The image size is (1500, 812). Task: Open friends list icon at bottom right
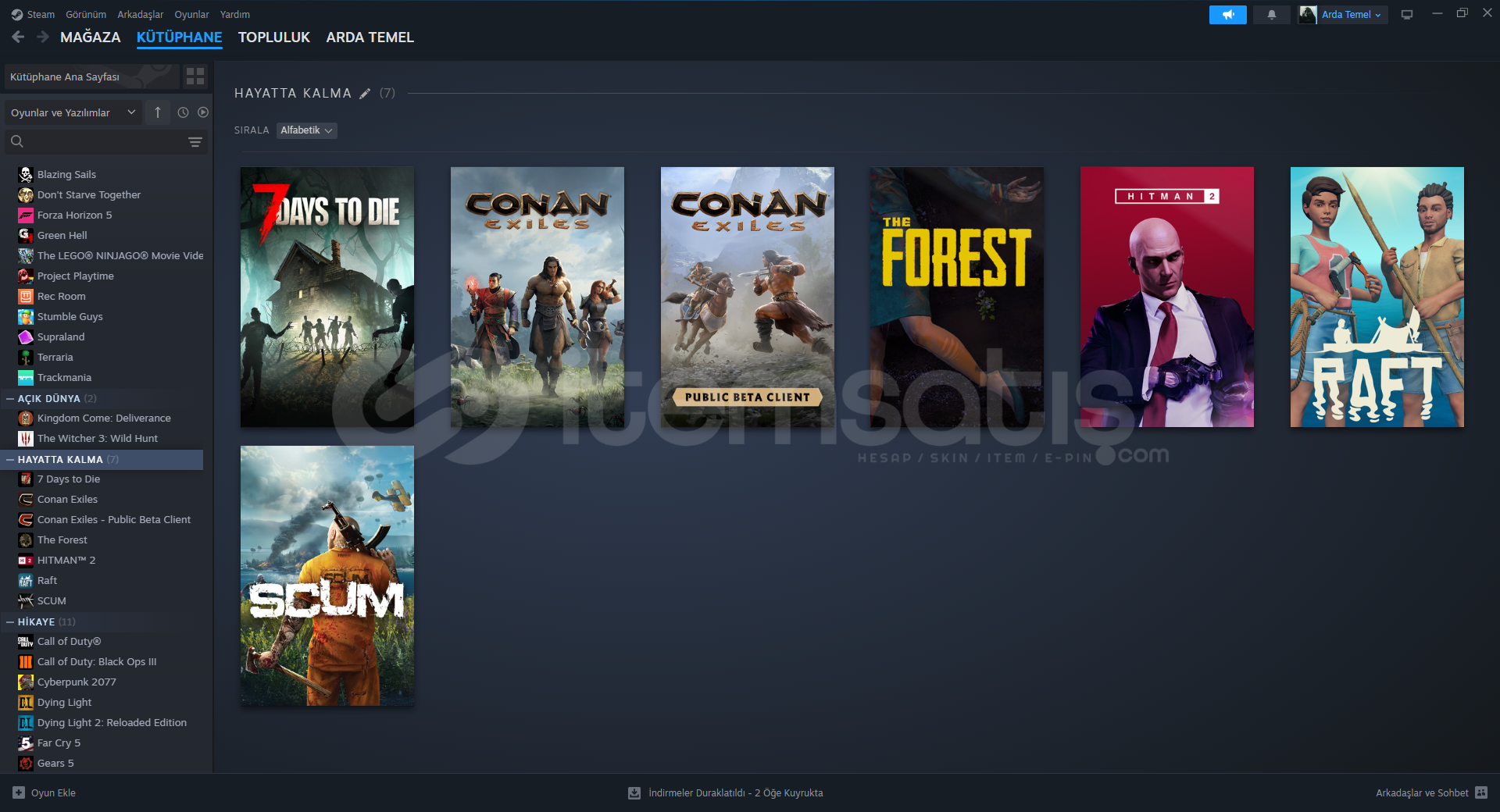(x=1481, y=792)
